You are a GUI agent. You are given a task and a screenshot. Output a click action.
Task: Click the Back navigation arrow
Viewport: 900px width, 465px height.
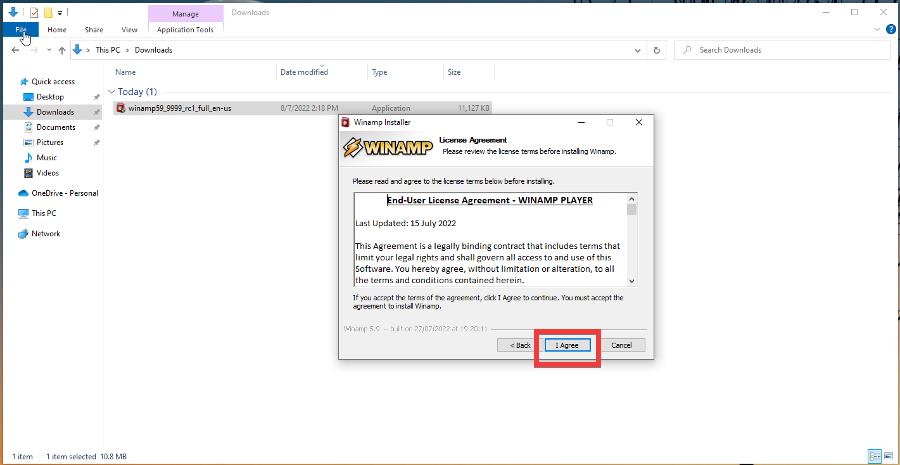[15, 50]
